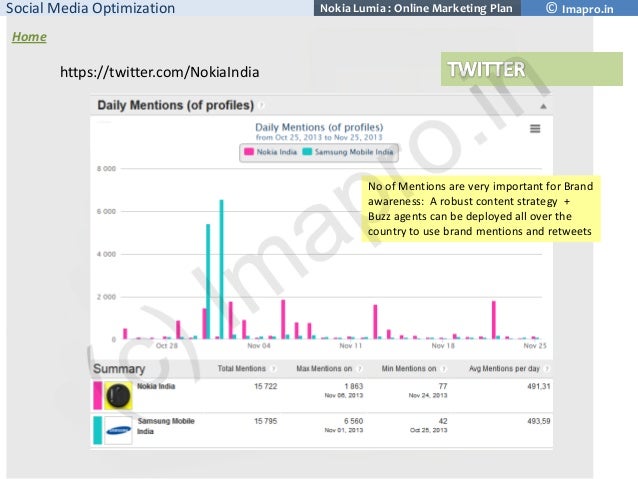Click the pink Nokia India color swatch
Screen dimensions: 638x479
click(98, 396)
